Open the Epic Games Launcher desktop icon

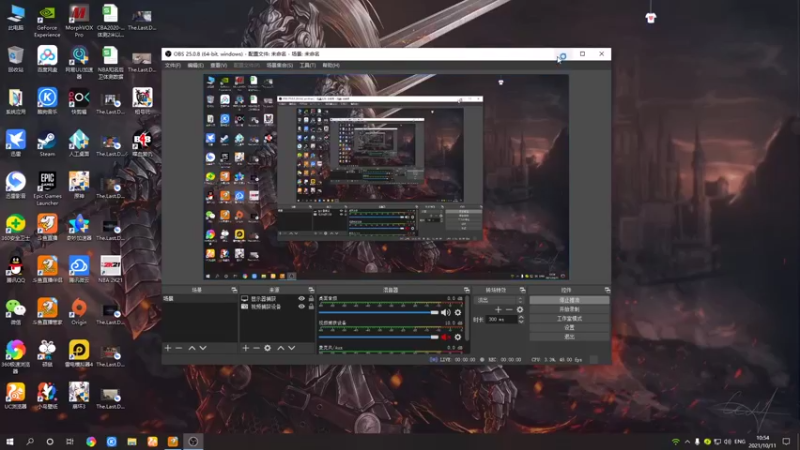point(47,188)
